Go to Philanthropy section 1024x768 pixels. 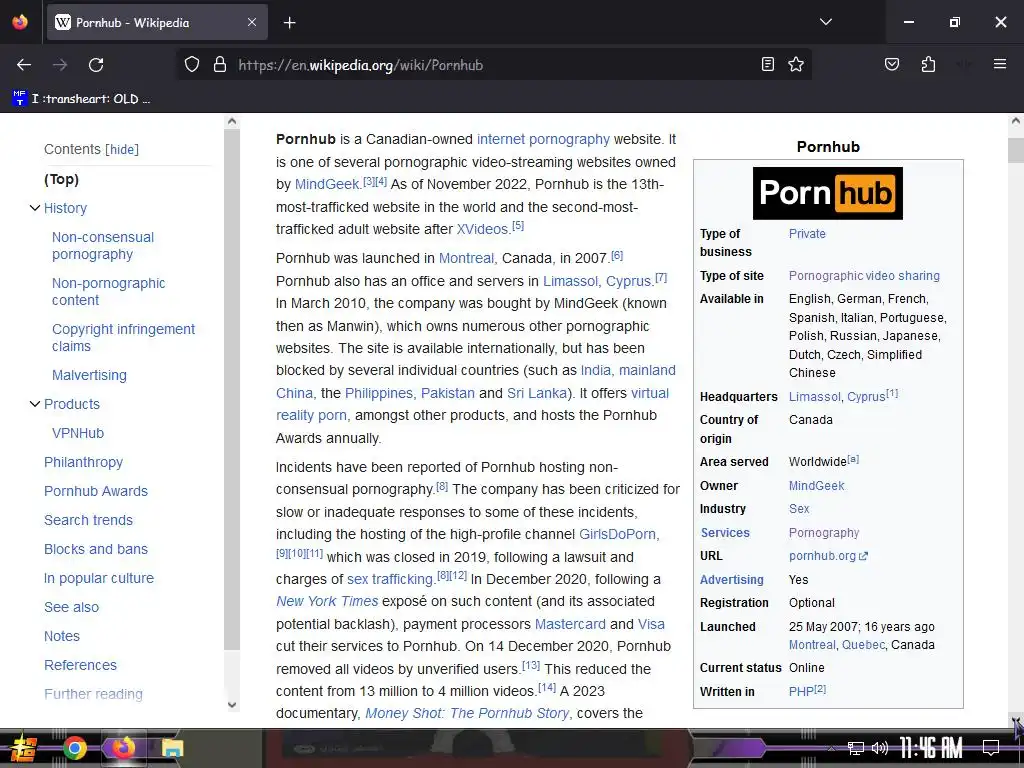84,462
